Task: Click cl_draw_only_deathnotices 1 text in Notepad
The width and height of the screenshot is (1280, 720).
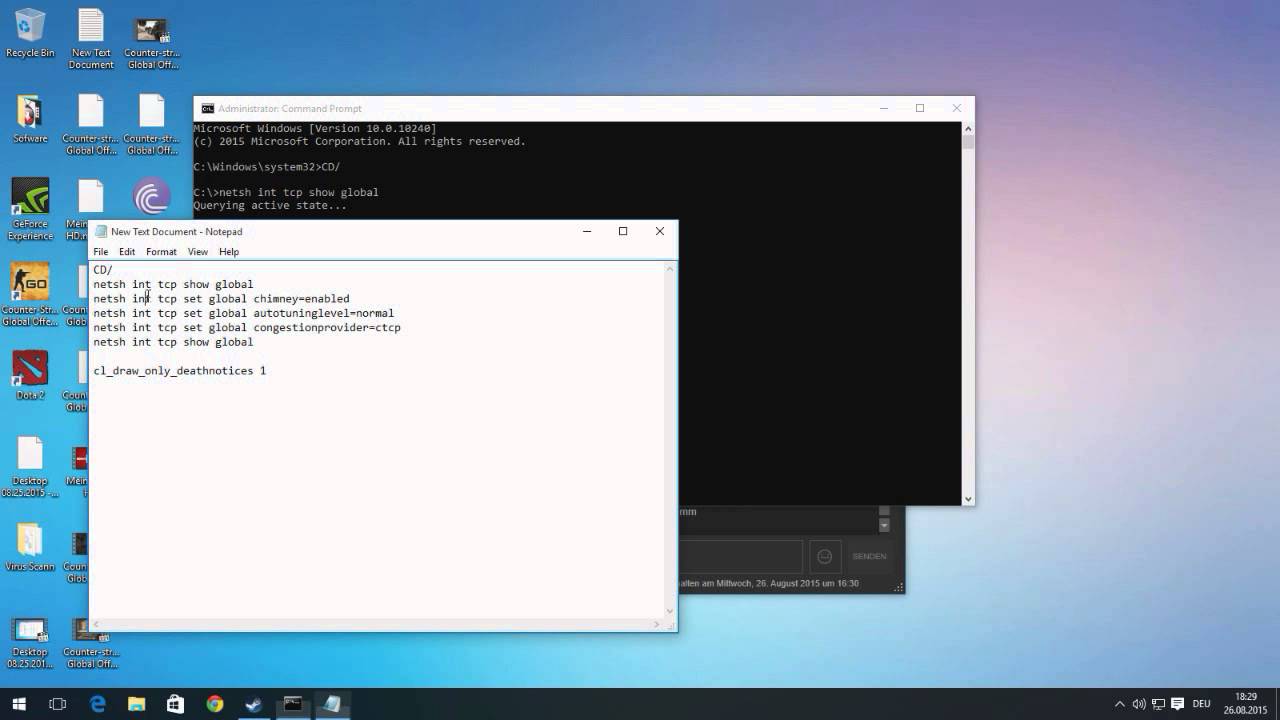Action: pos(180,371)
